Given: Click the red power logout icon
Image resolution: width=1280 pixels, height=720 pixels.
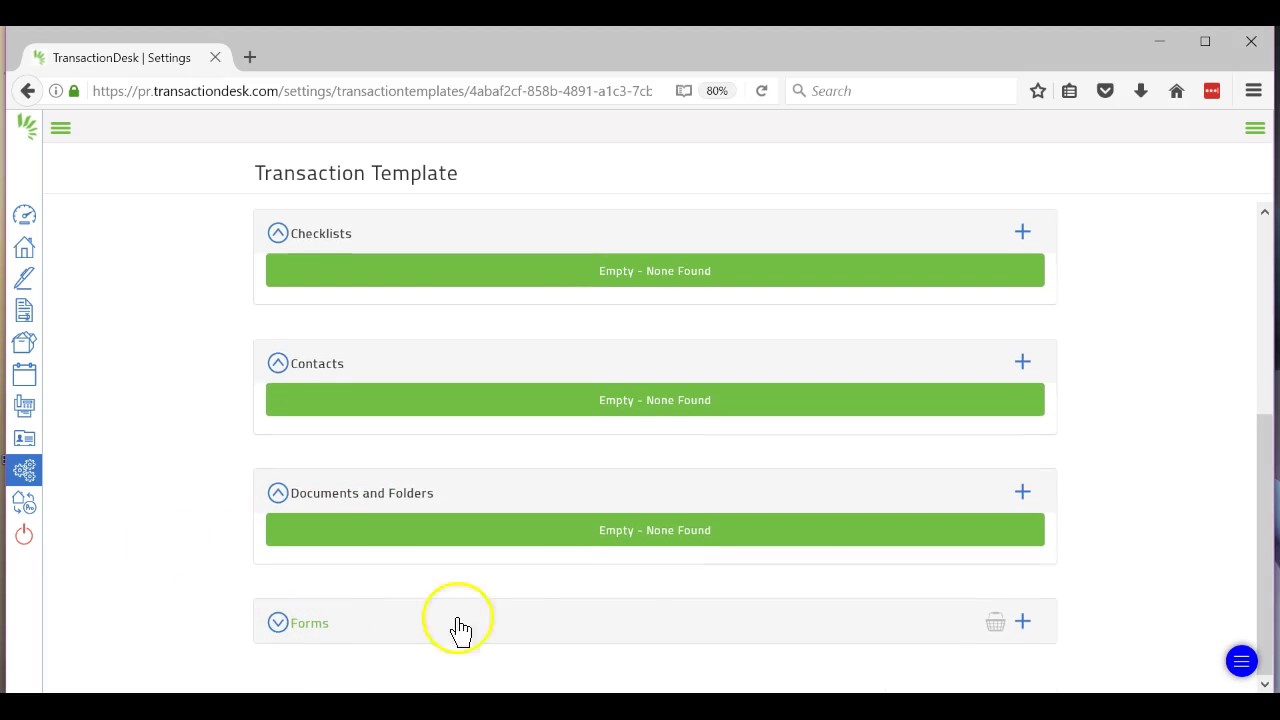Looking at the screenshot, I should point(24,535).
